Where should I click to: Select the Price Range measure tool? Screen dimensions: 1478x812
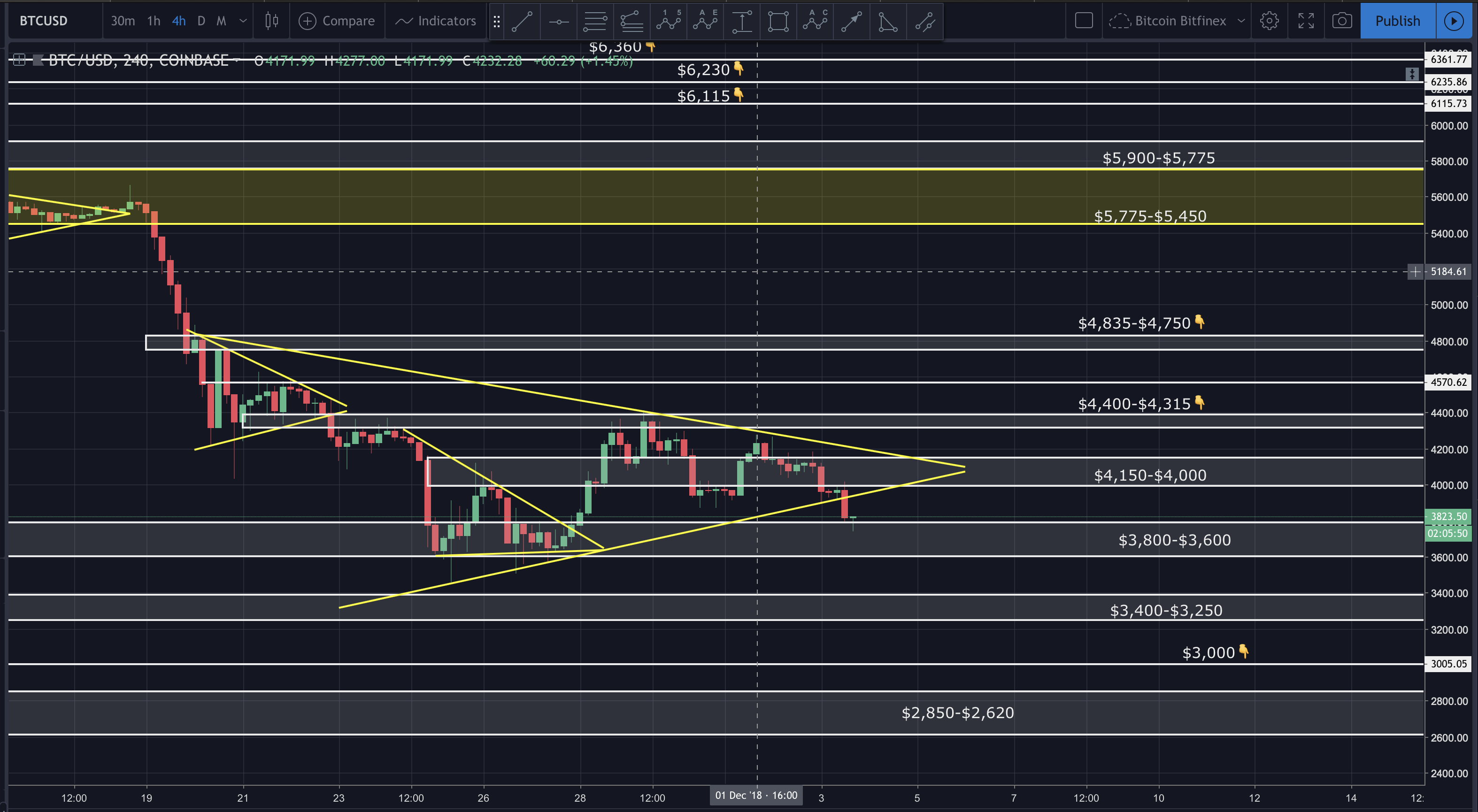(742, 21)
